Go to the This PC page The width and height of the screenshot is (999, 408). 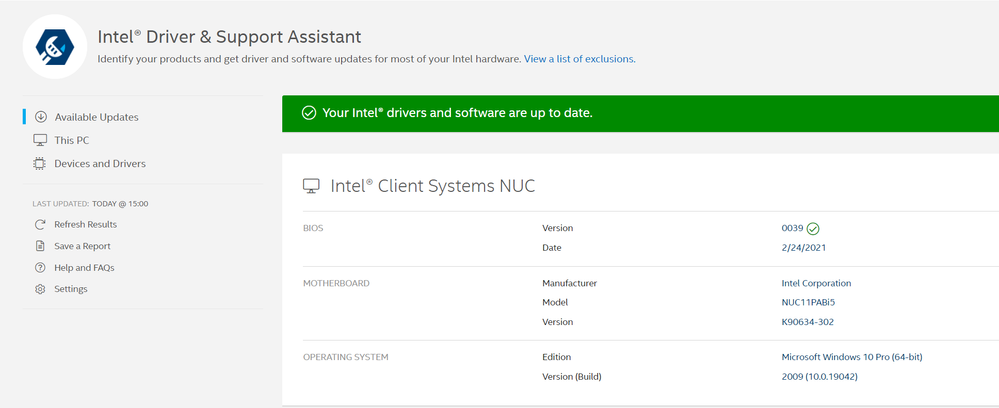(x=72, y=140)
